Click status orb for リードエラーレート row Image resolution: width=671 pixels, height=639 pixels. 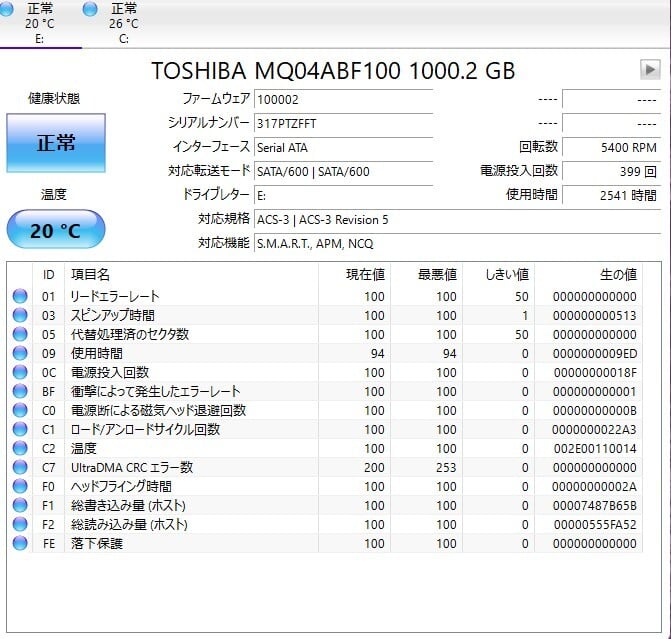coord(20,297)
